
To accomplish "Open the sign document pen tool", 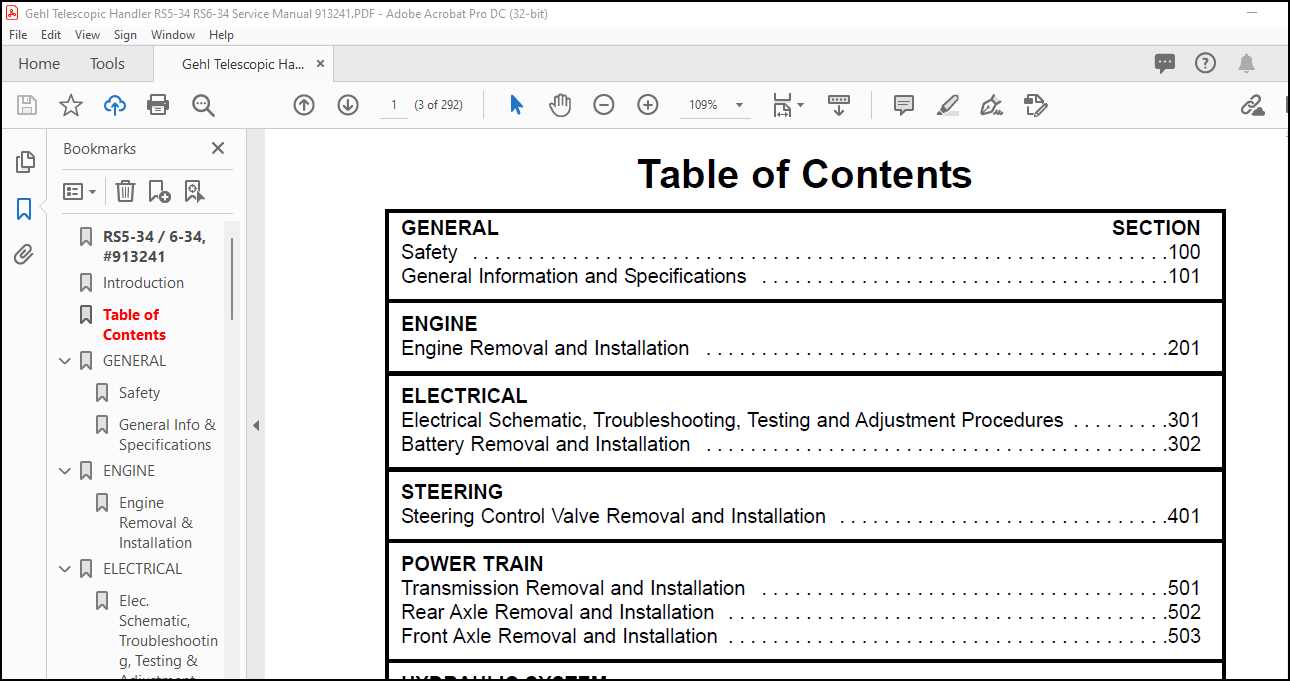I will click(x=992, y=105).
